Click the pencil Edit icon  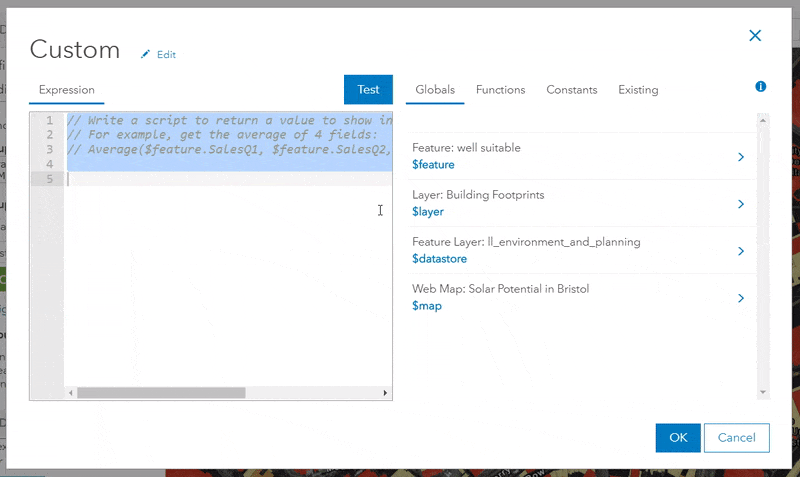[x=146, y=54]
